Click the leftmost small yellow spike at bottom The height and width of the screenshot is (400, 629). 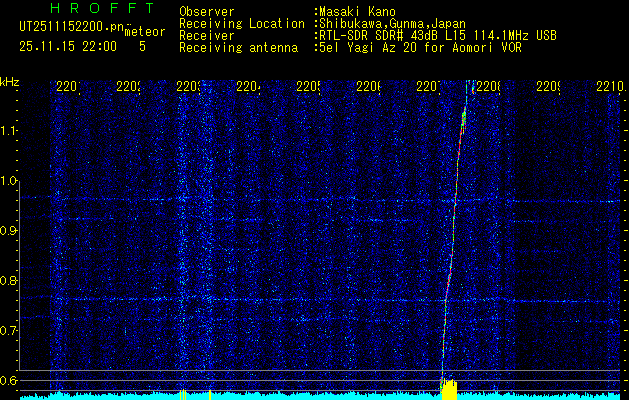[180, 394]
